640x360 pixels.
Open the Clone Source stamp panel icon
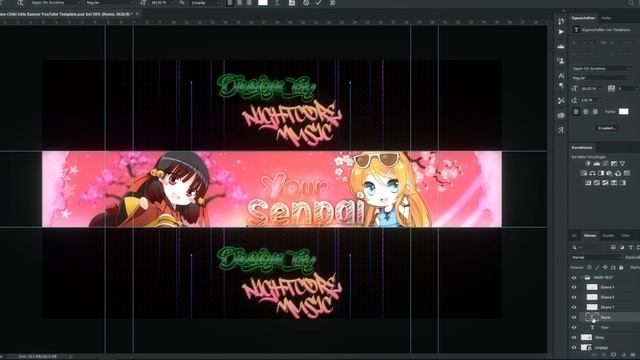coord(561,61)
